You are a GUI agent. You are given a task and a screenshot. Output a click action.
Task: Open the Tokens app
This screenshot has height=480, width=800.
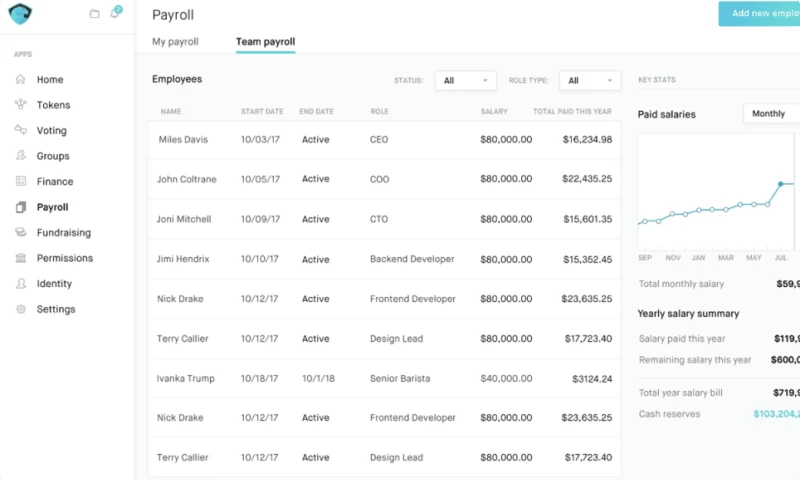pyautogui.click(x=53, y=105)
